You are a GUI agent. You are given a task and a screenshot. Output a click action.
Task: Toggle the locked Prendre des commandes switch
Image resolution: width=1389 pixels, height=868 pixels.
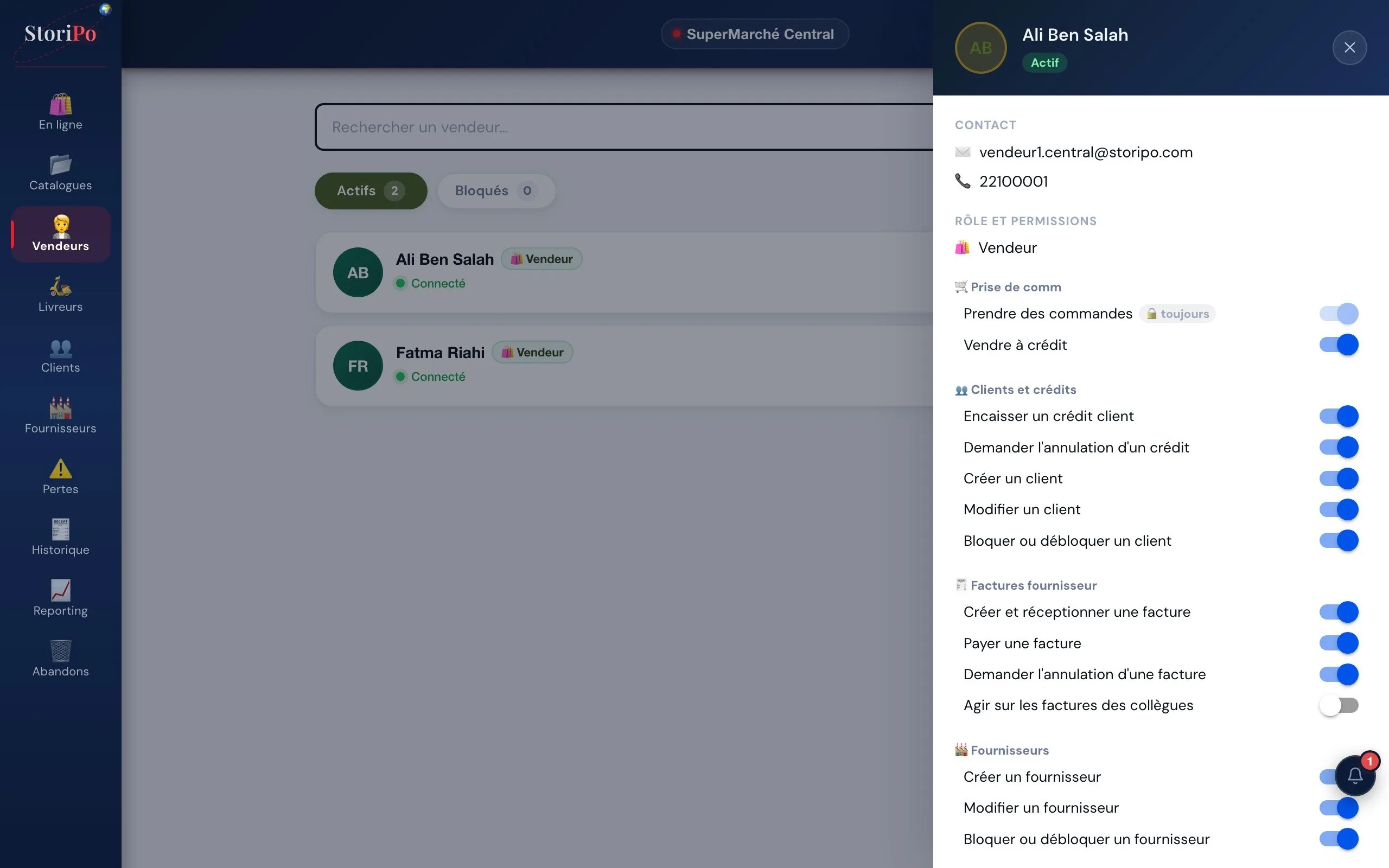point(1339,314)
